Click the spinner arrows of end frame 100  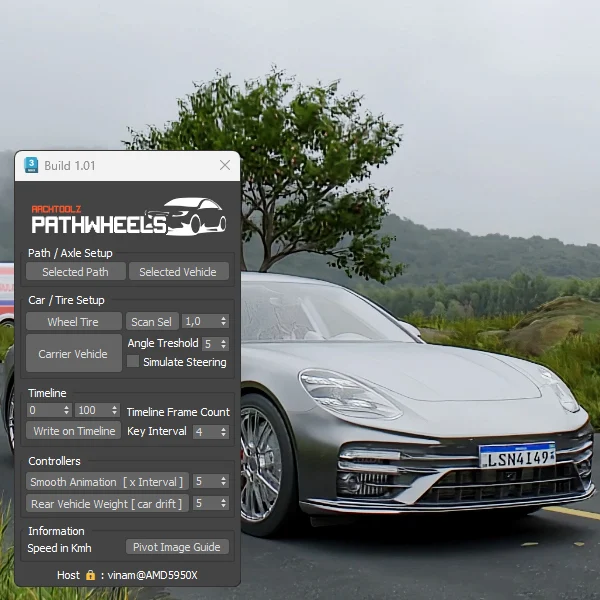(115, 410)
